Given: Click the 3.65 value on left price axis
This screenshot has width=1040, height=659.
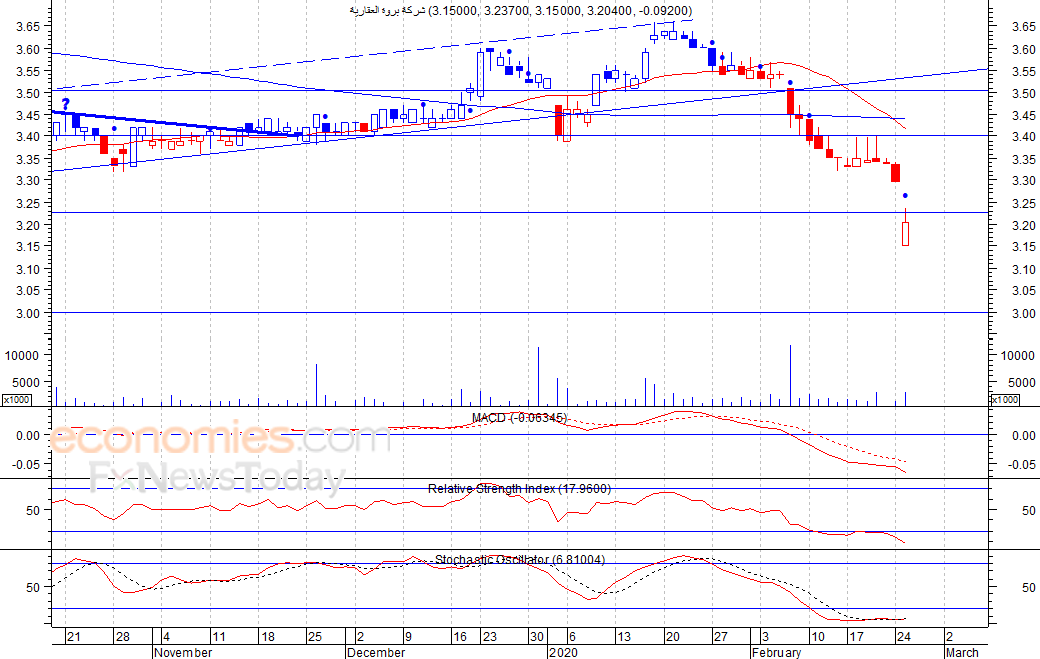Looking at the screenshot, I should click(29, 27).
